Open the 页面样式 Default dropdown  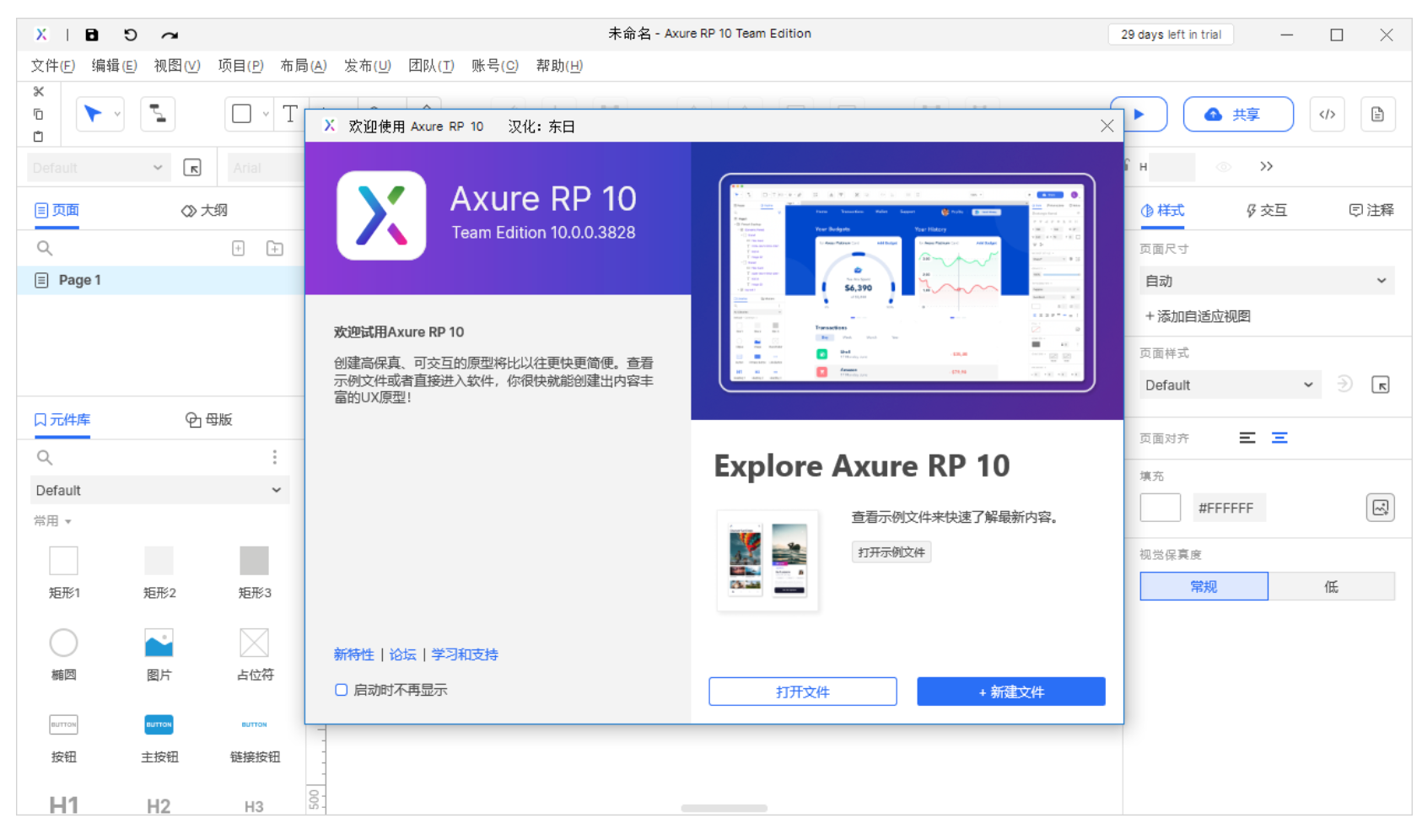[1230, 385]
